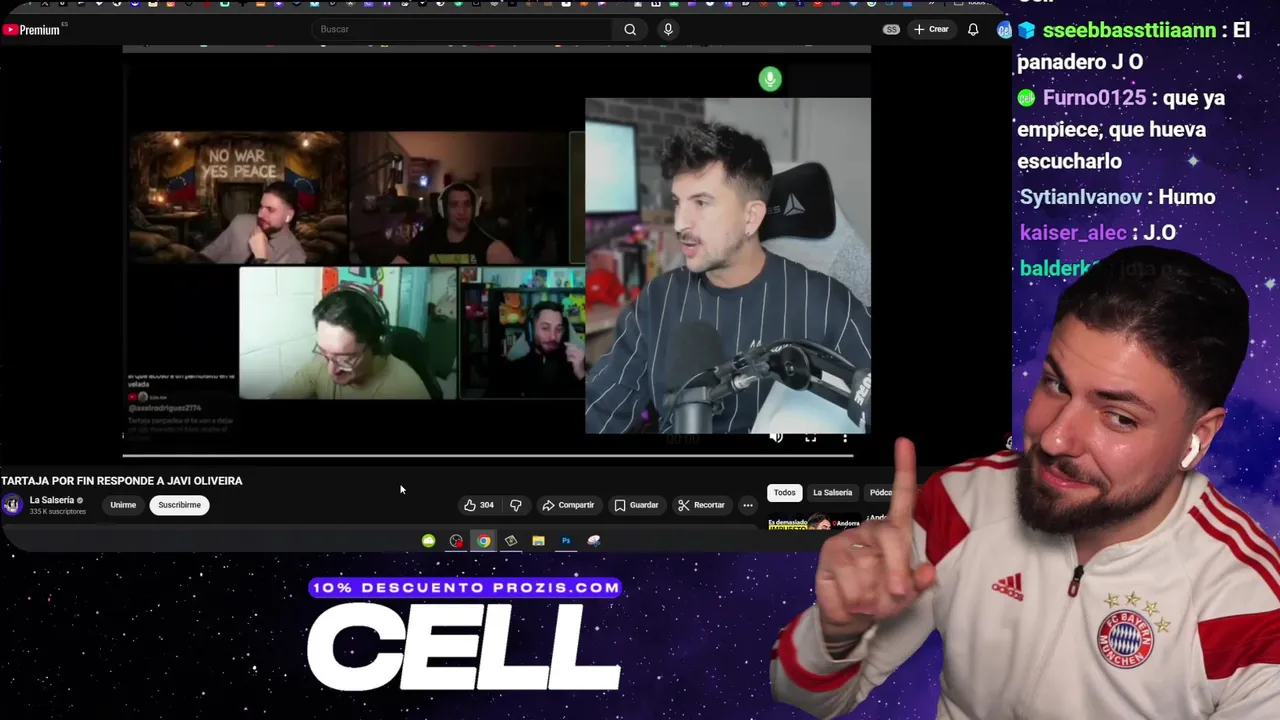Open La Salsería channel avatar
The image size is (1280, 720).
pyautogui.click(x=12, y=505)
